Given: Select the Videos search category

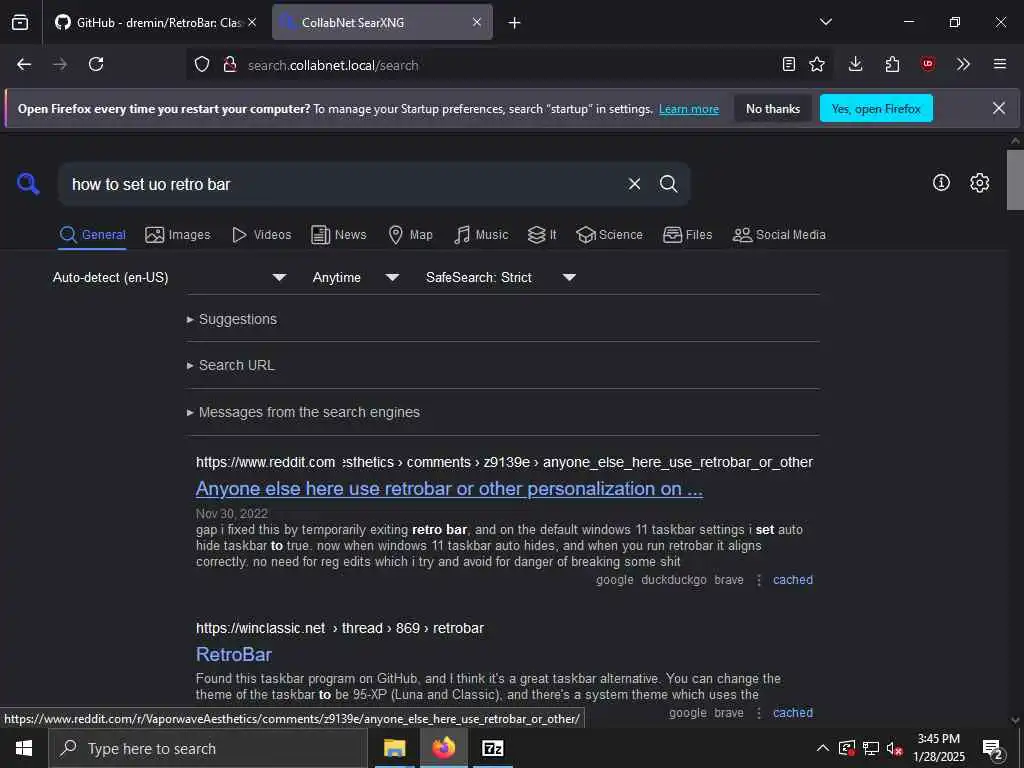Looking at the screenshot, I should (x=261, y=235).
